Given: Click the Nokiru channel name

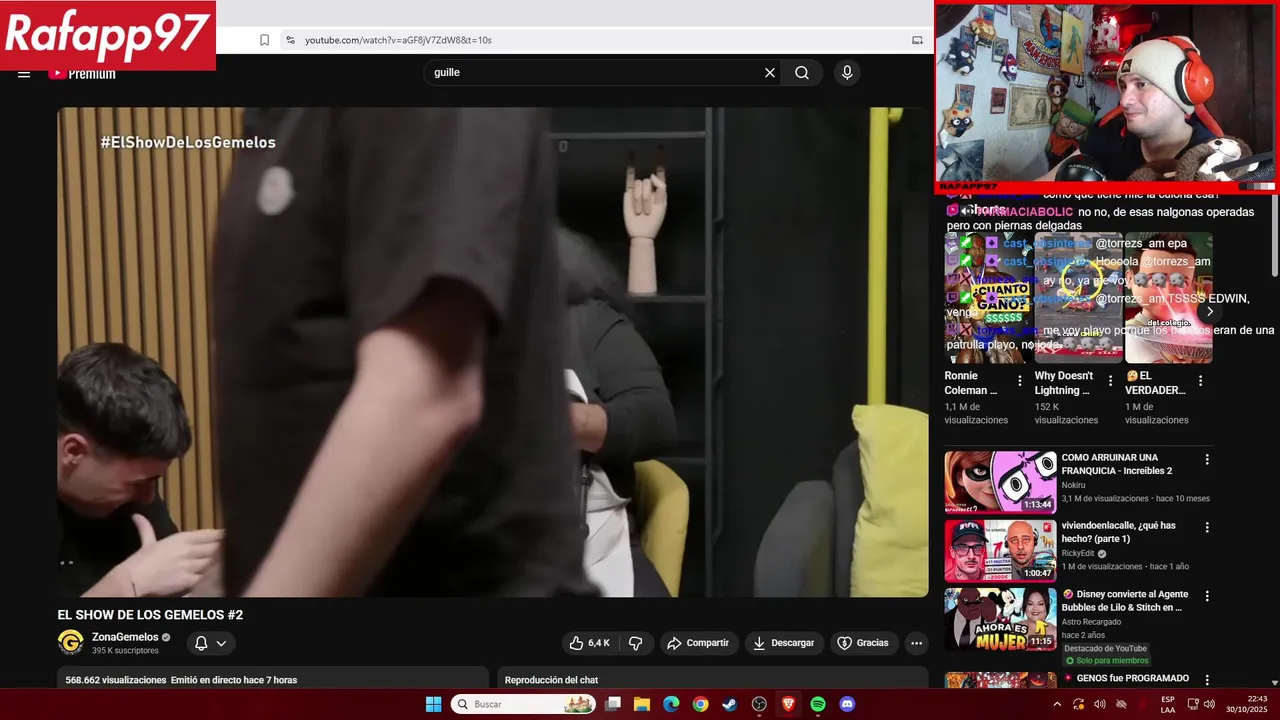Looking at the screenshot, I should pyautogui.click(x=1073, y=485).
